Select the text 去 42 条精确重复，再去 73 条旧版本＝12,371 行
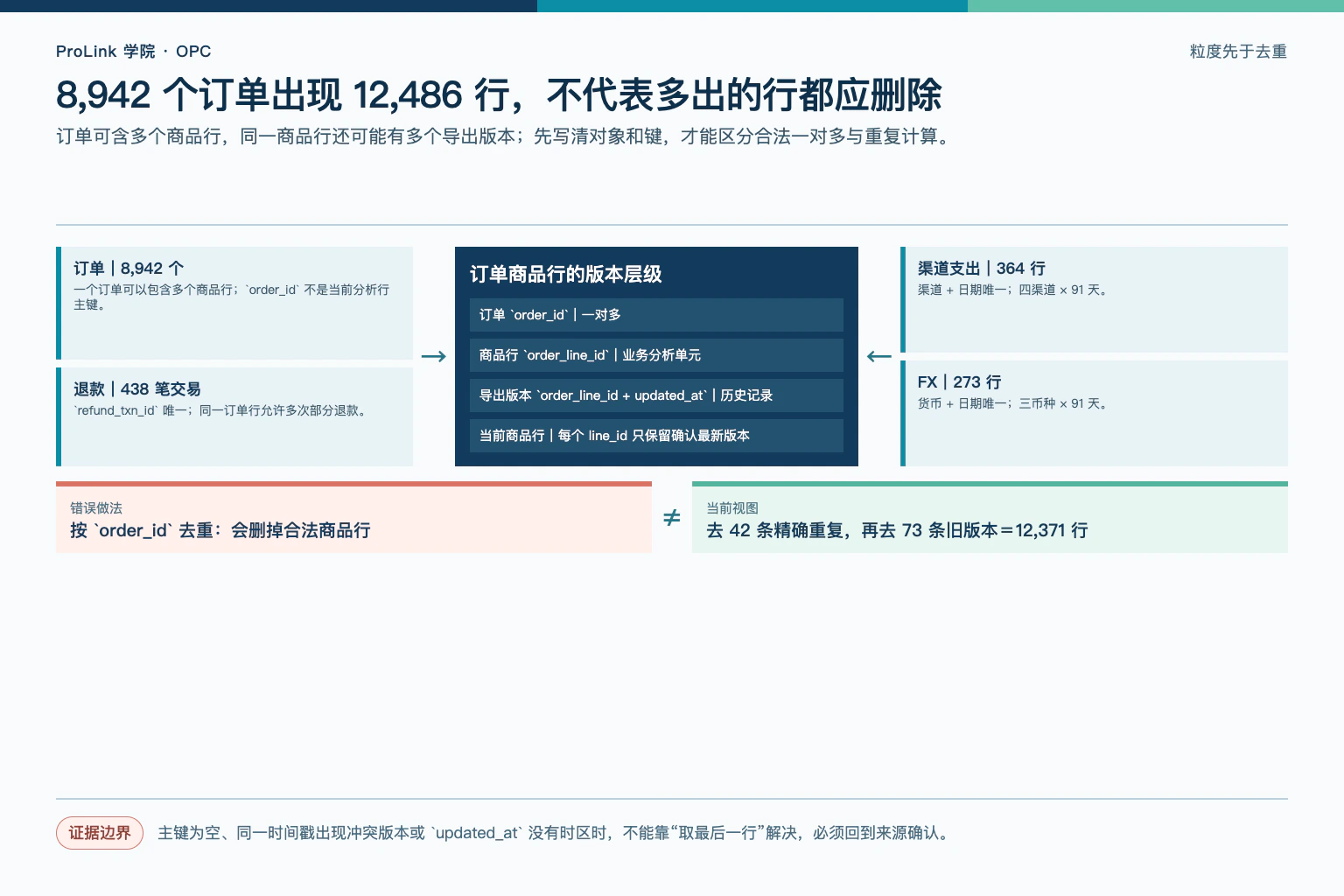This screenshot has height=896, width=1344. (x=897, y=530)
